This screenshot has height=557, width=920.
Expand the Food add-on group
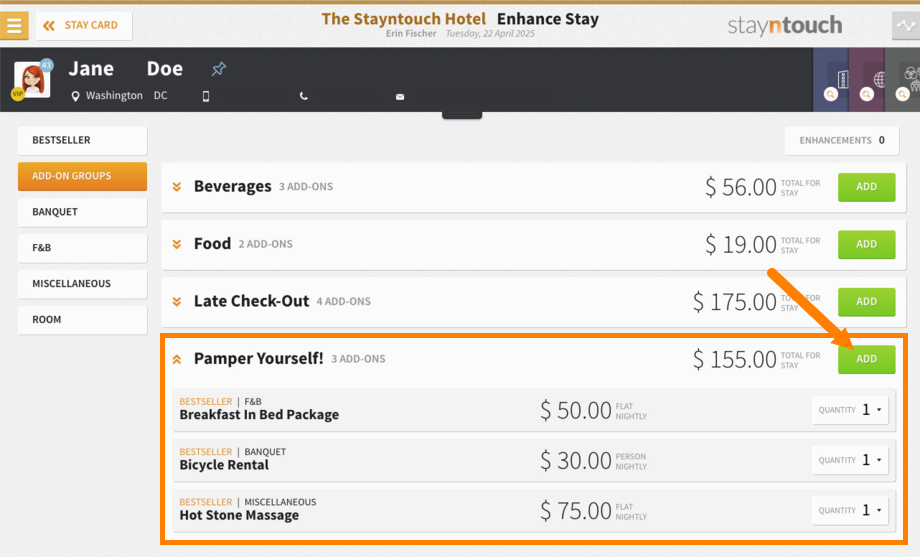177,244
